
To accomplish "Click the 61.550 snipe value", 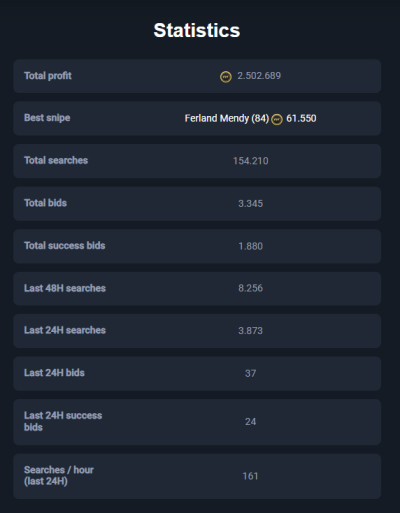I will click(301, 118).
